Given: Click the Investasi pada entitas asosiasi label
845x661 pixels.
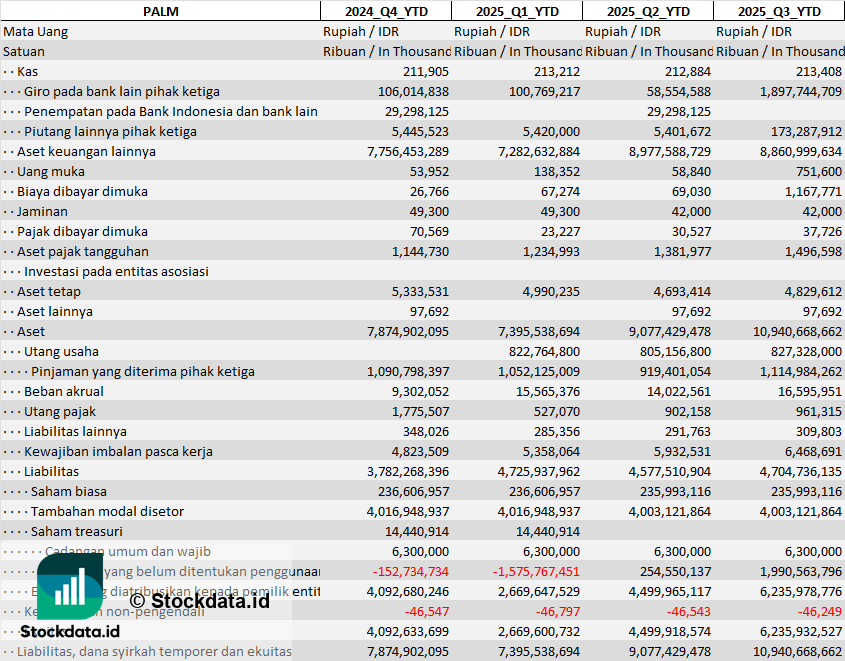Looking at the screenshot, I should tap(116, 271).
